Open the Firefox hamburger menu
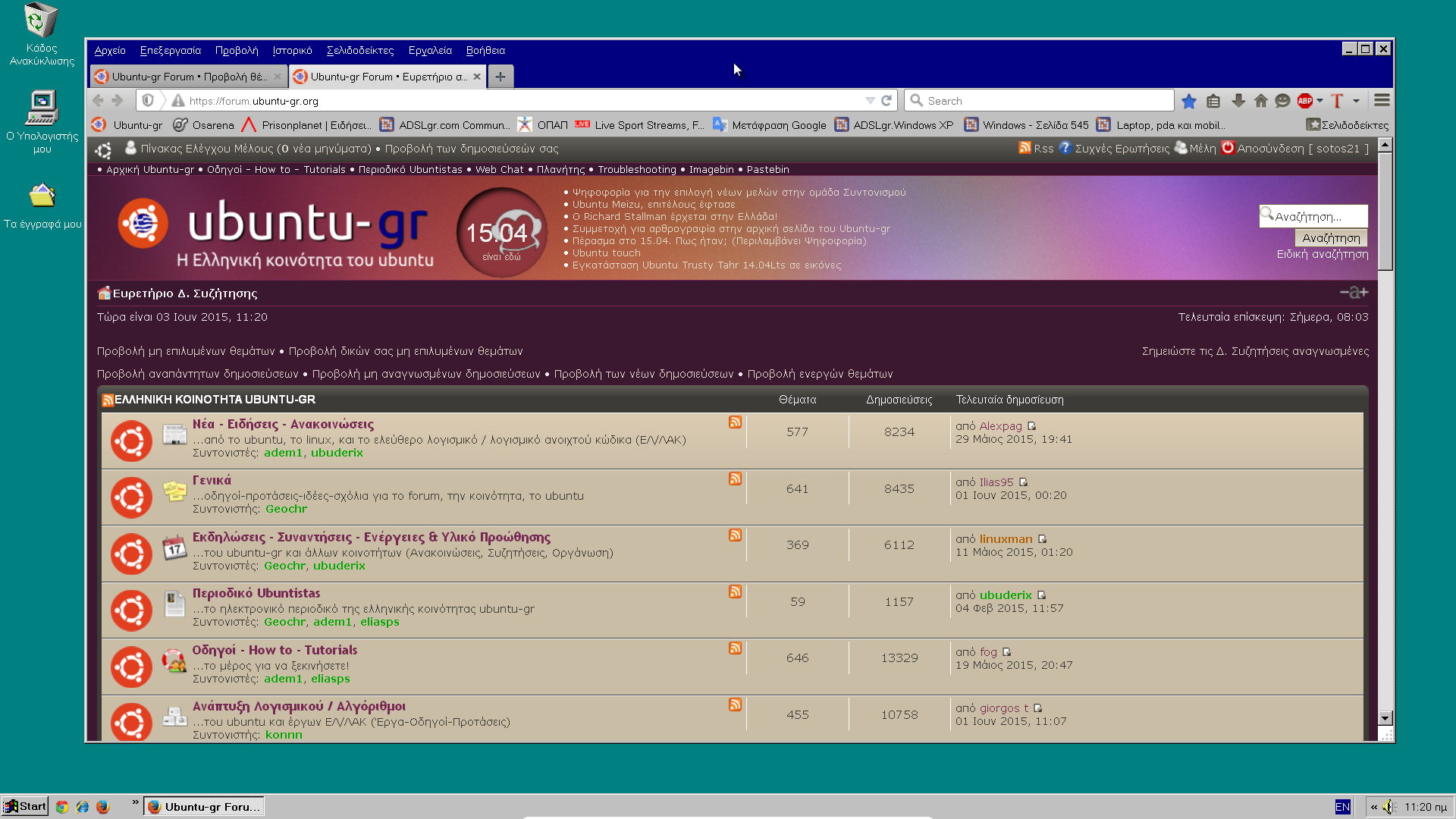The height and width of the screenshot is (819, 1456). click(x=1382, y=100)
